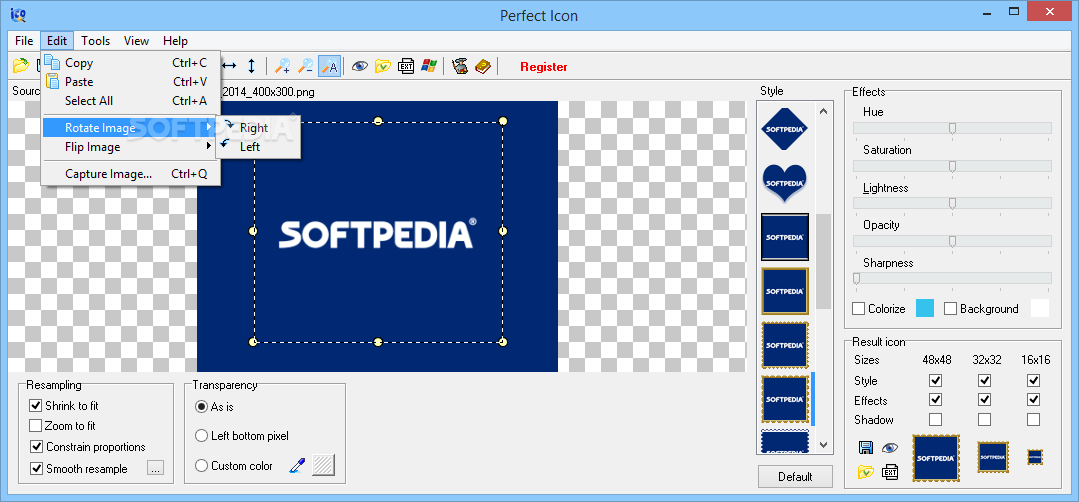The height and width of the screenshot is (502, 1079).
Task: Click the open file folder toolbar icon
Action: 21,66
